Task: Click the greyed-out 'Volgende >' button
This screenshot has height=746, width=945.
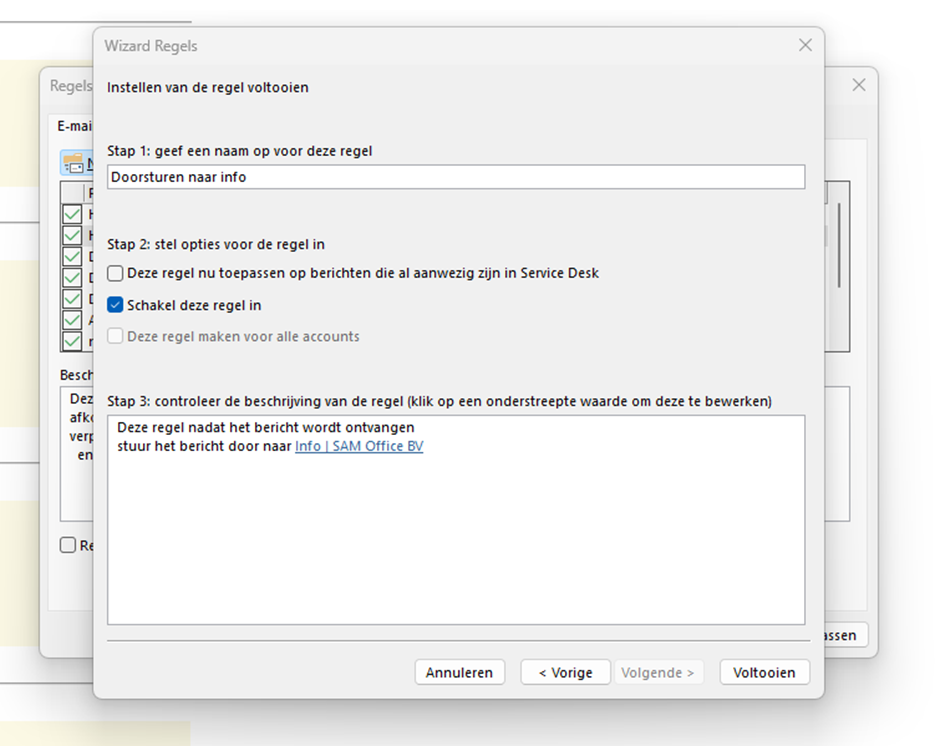Action: (657, 672)
